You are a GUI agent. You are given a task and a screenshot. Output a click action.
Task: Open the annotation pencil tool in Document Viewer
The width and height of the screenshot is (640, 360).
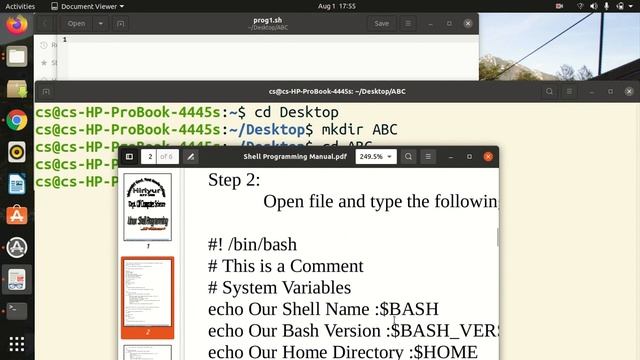191,157
